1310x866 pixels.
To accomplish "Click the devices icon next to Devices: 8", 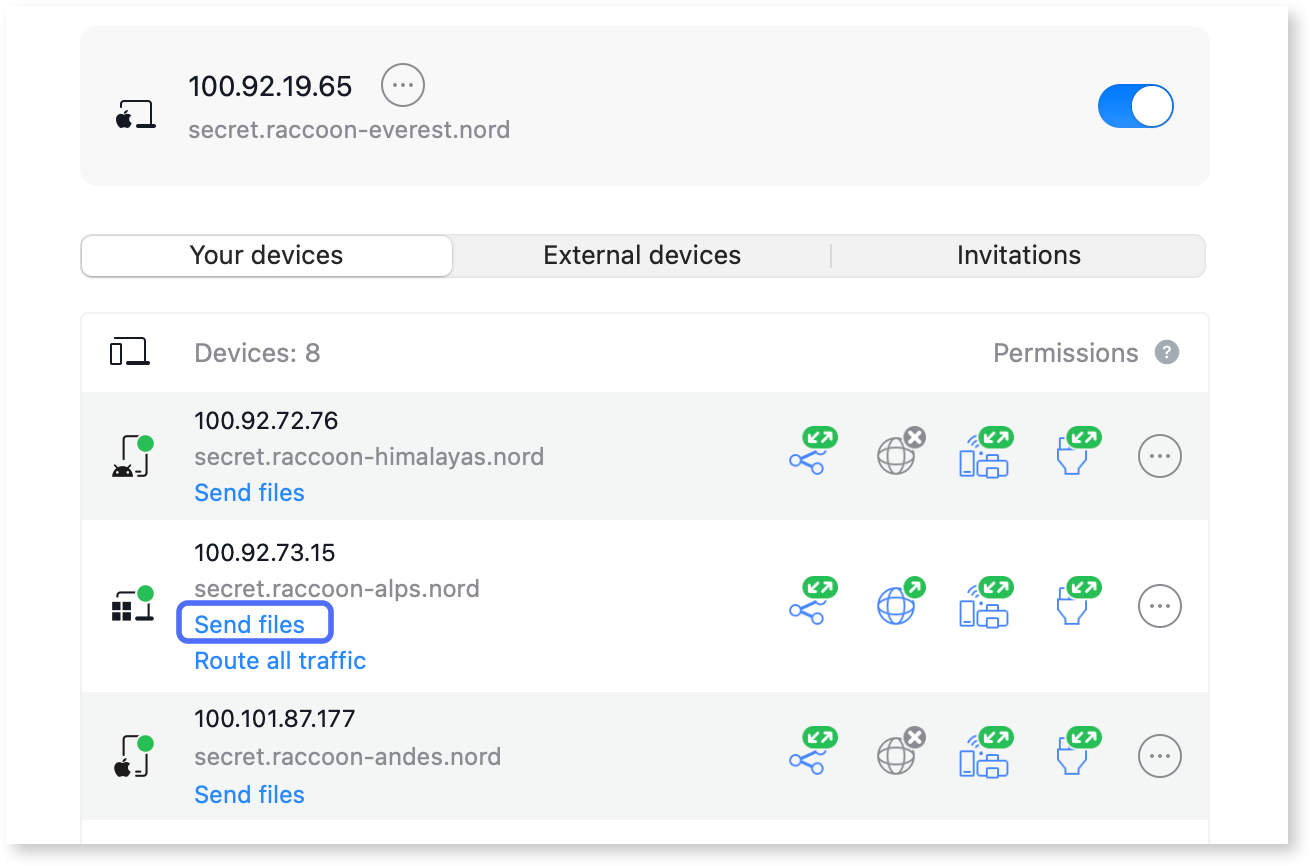I will [x=134, y=352].
